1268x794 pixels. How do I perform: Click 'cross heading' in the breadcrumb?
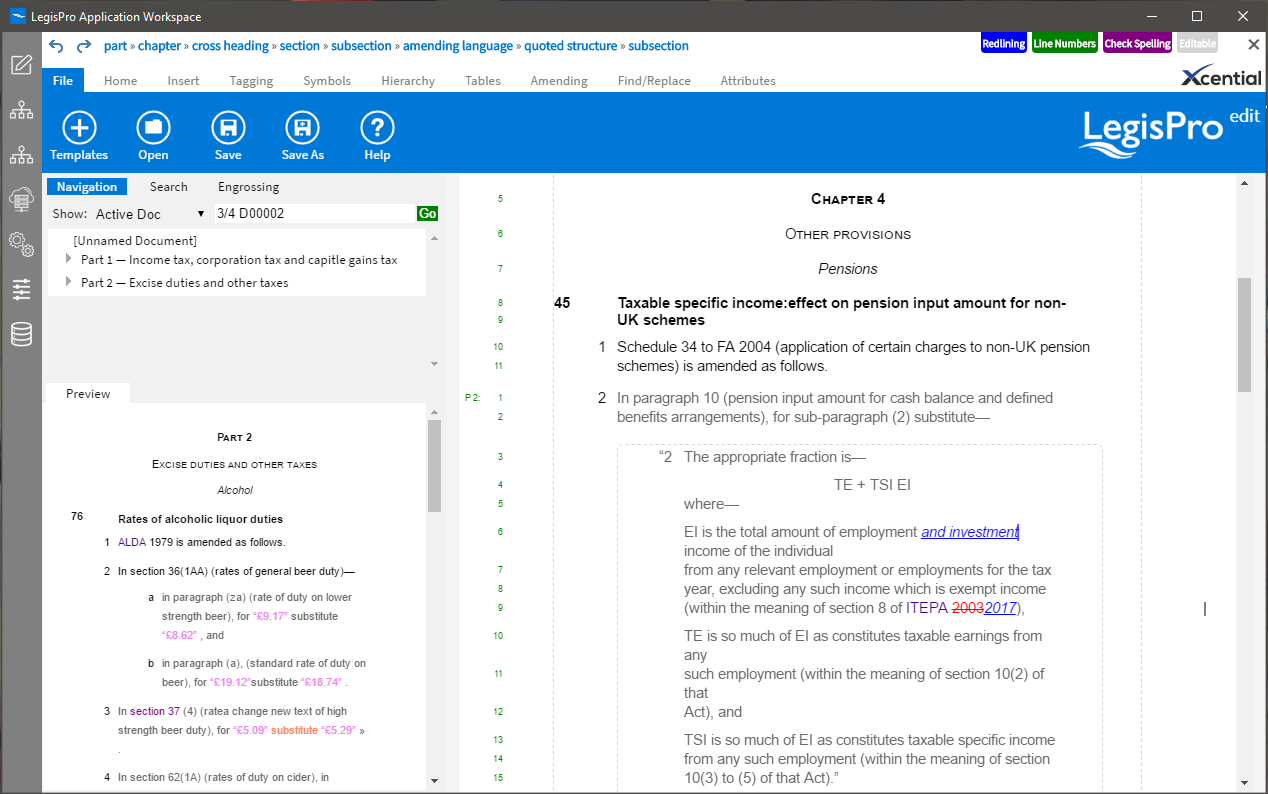point(230,46)
